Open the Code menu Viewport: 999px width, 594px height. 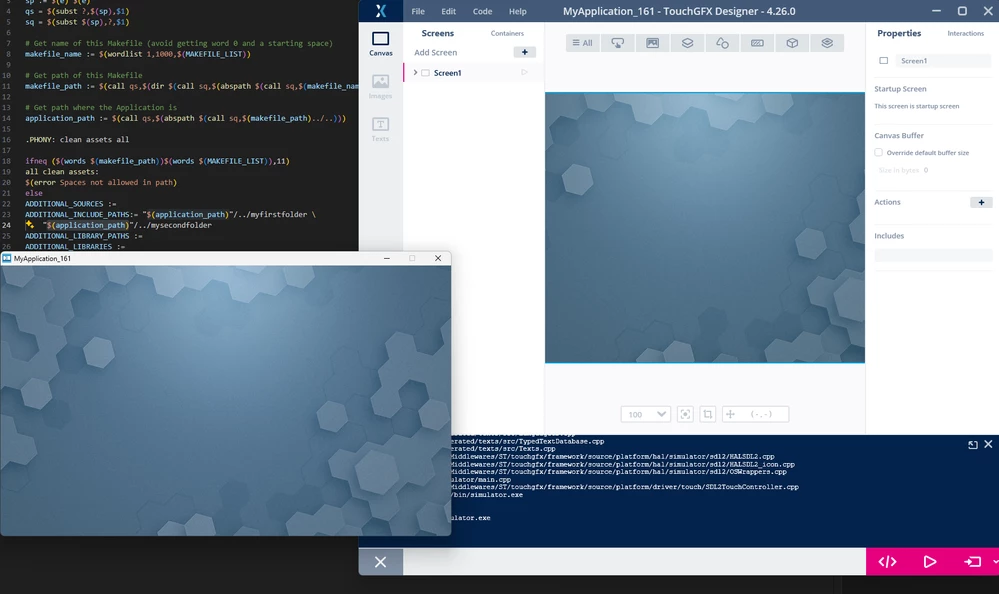pyautogui.click(x=482, y=11)
